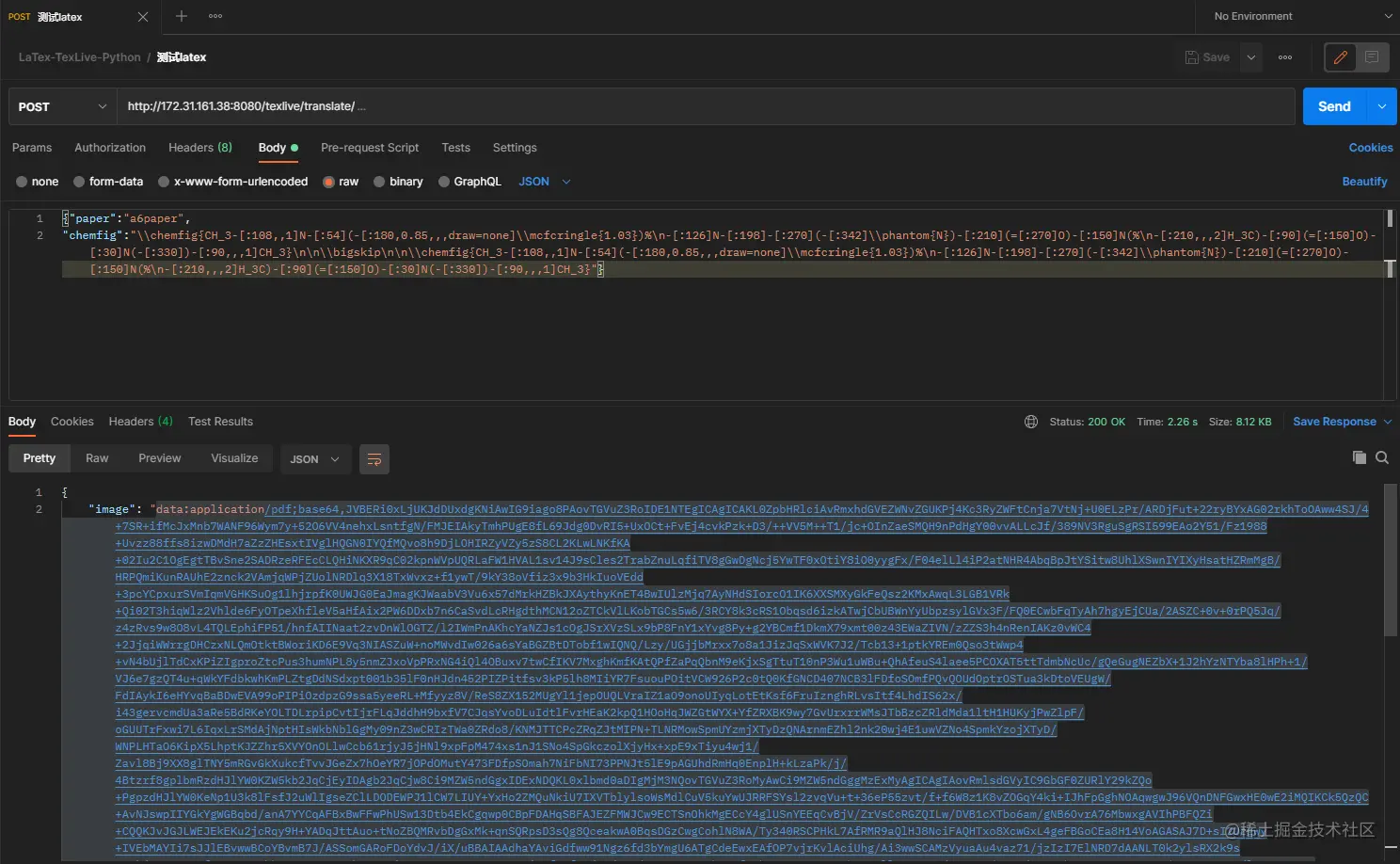Send the request with Send button

(1334, 106)
